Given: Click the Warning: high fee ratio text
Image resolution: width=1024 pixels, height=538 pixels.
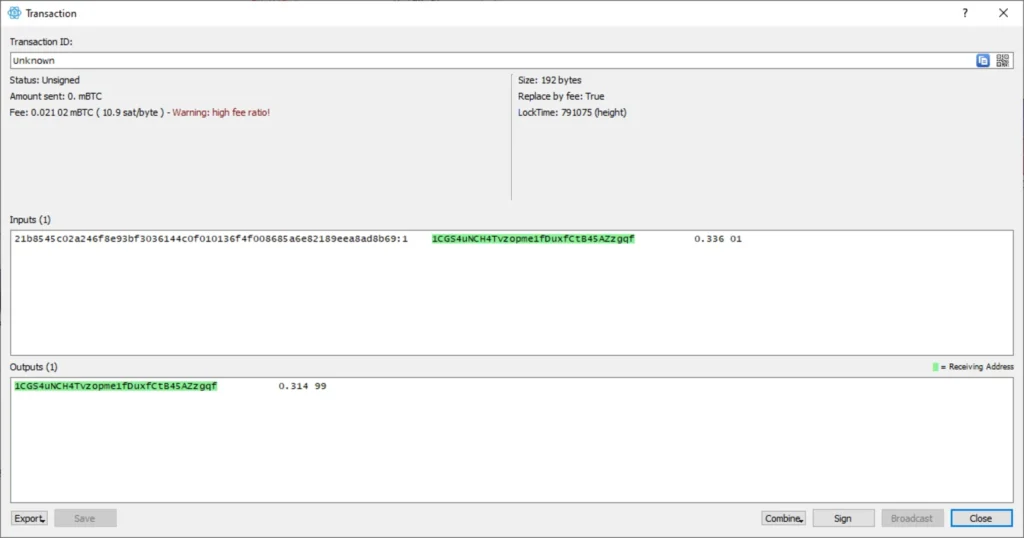Looking at the screenshot, I should point(221,113).
